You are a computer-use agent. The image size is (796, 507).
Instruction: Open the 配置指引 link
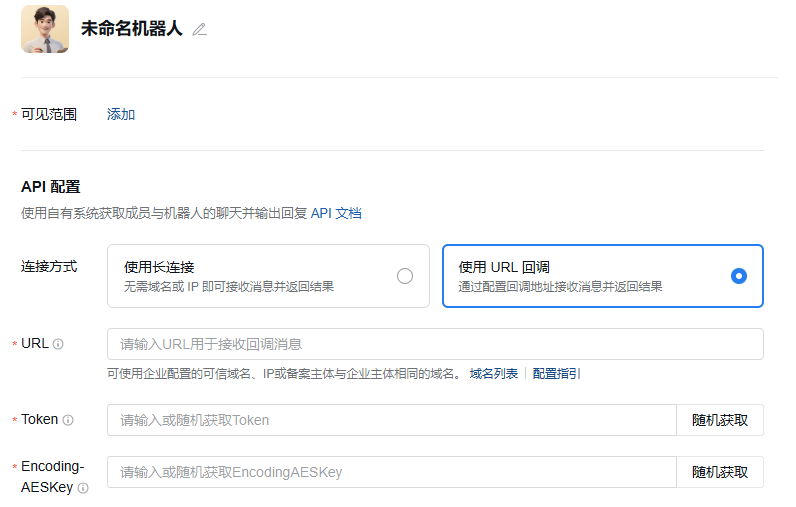[x=556, y=373]
